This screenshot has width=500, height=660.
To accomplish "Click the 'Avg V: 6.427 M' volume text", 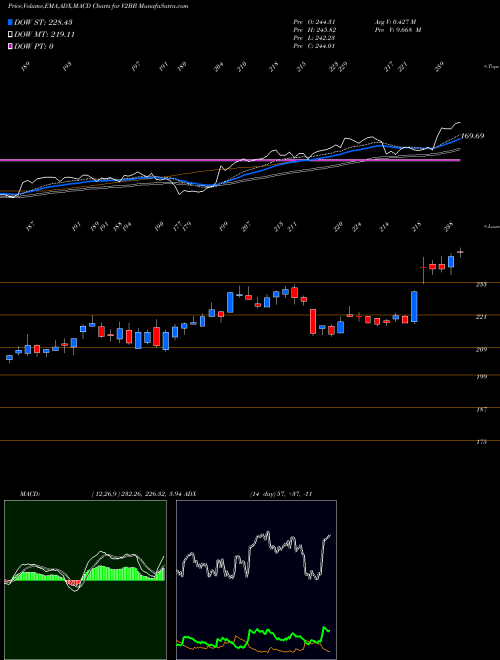I will click(x=395, y=22).
